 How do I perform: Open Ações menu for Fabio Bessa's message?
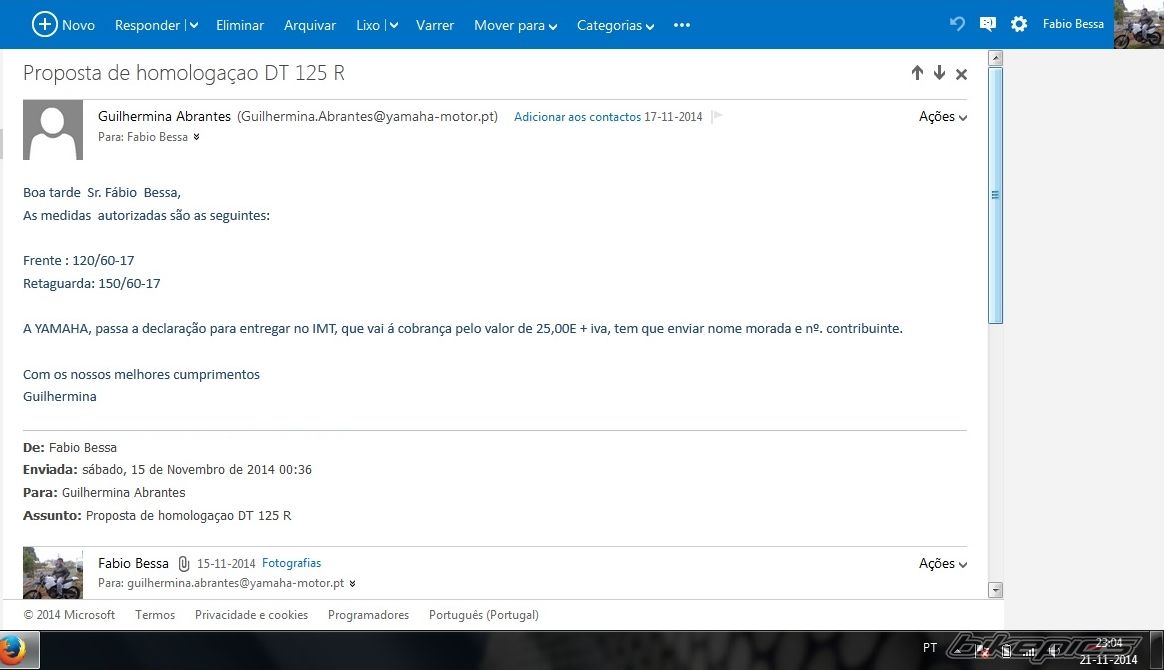[x=943, y=564]
